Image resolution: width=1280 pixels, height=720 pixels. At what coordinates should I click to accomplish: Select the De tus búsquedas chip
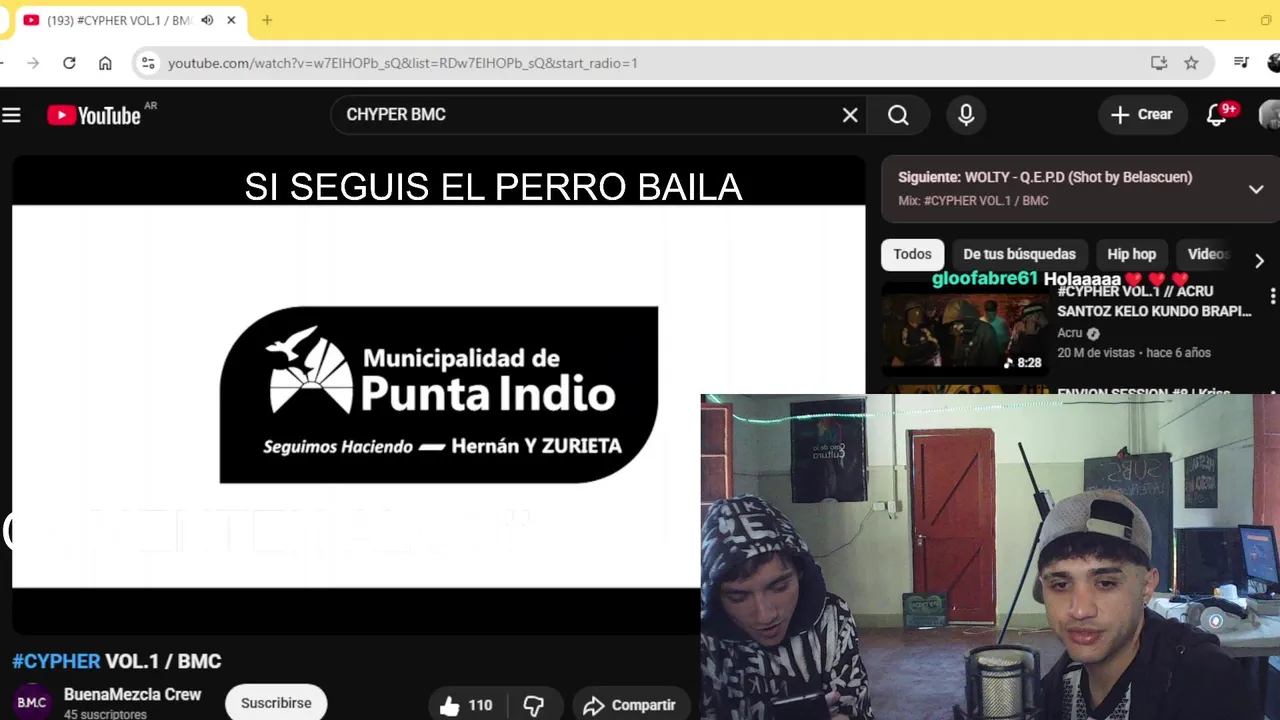[x=1019, y=255]
